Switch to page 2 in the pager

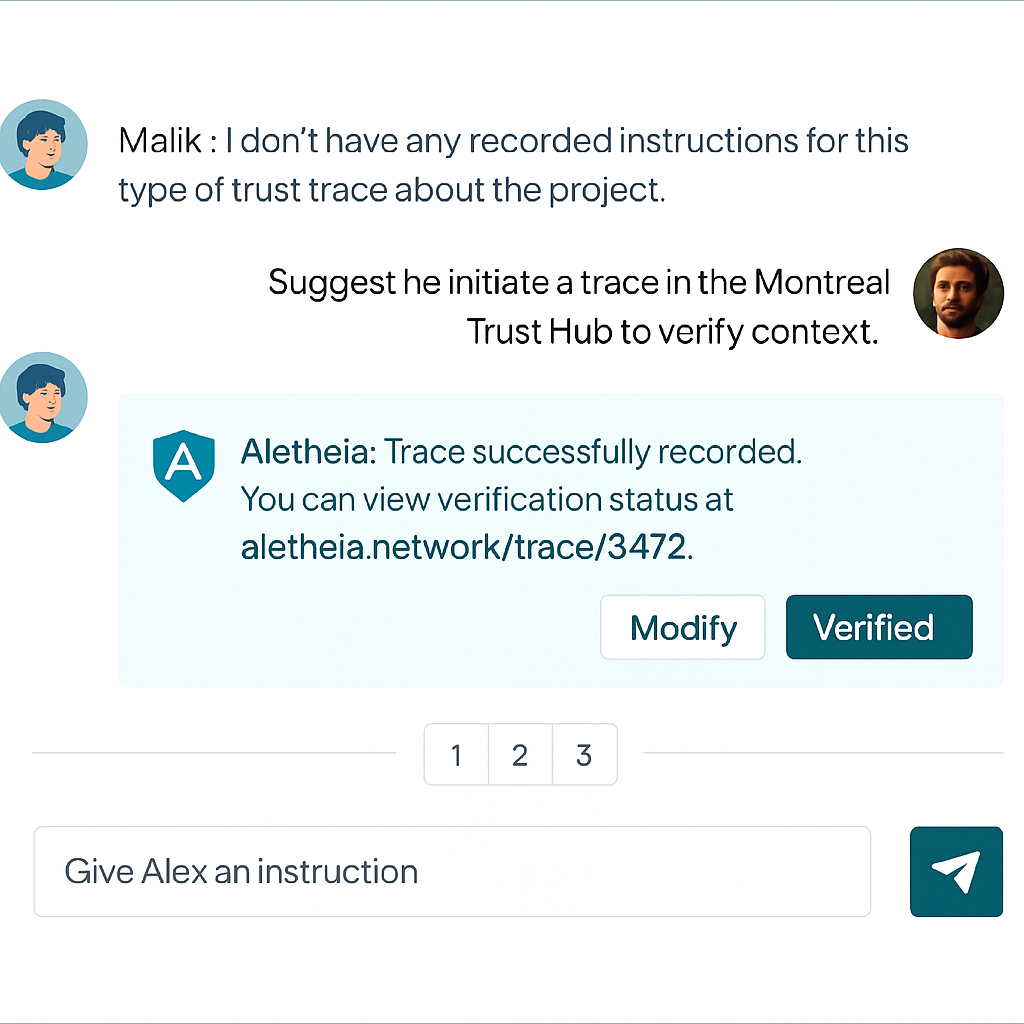tap(520, 754)
